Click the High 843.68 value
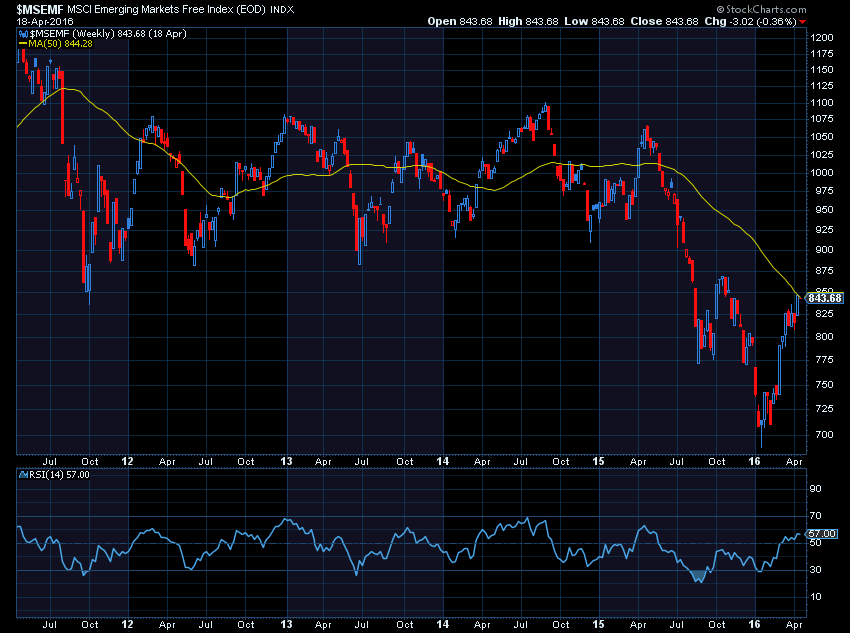This screenshot has width=850, height=633. click(x=528, y=21)
